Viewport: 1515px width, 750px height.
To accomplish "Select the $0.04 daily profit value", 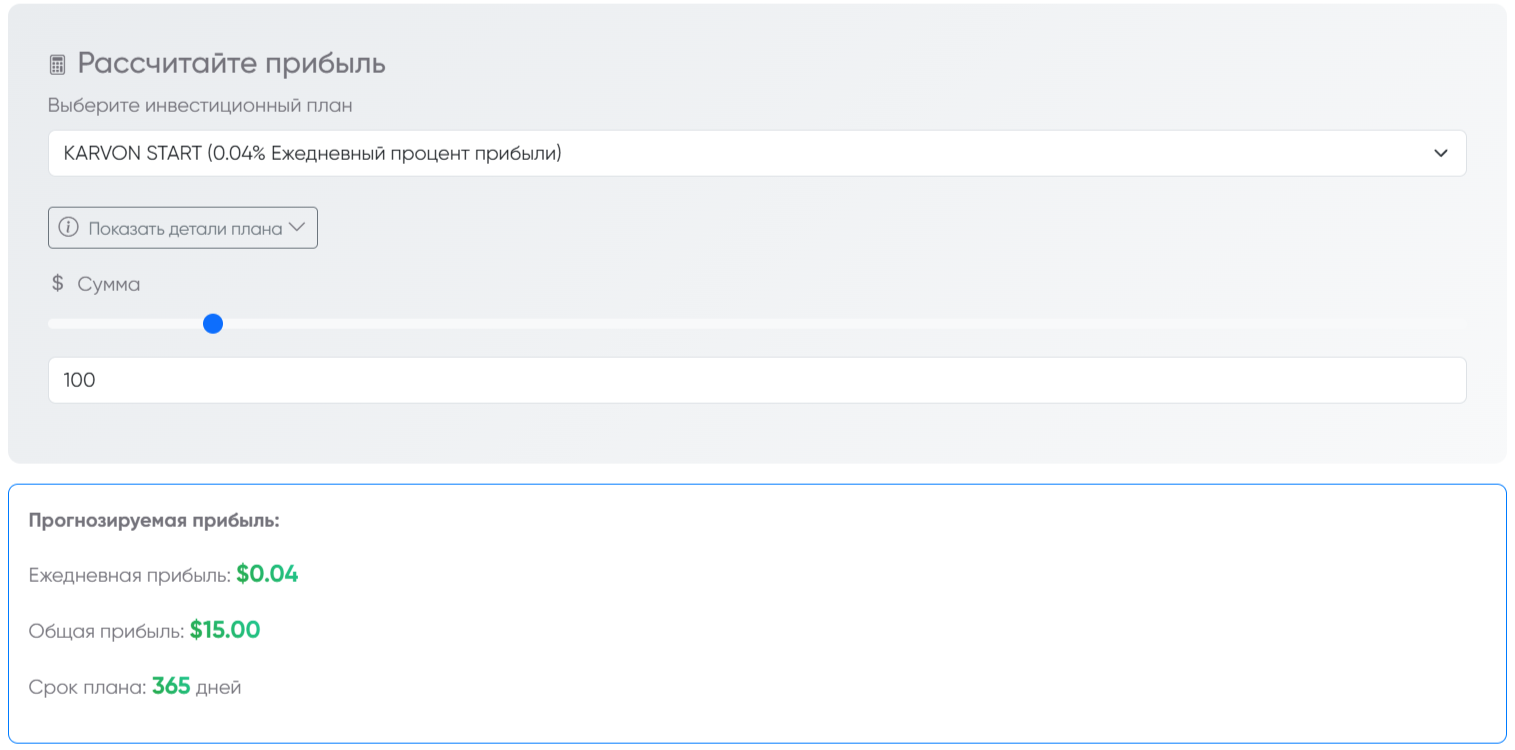I will [x=267, y=574].
